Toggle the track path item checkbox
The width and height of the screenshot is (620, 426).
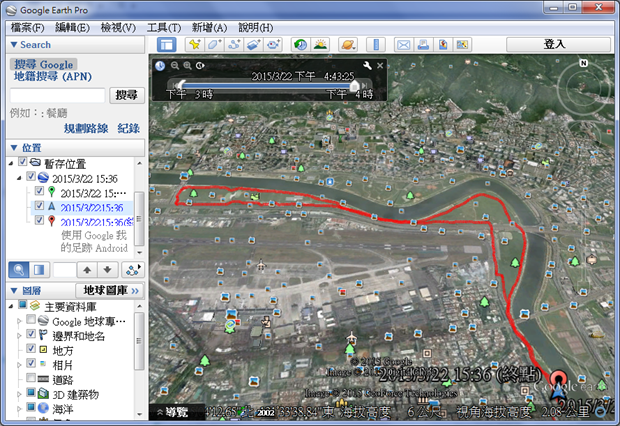click(39, 205)
